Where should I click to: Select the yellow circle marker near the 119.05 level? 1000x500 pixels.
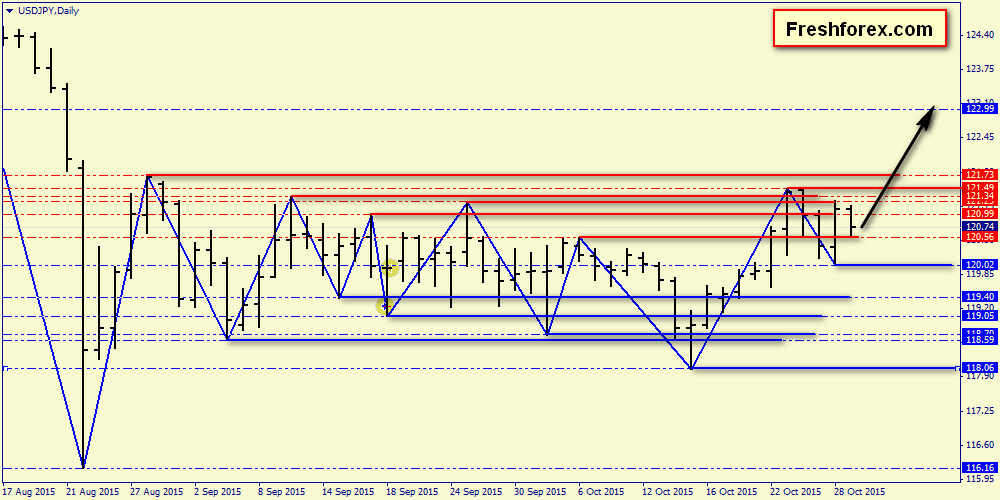pos(383,307)
